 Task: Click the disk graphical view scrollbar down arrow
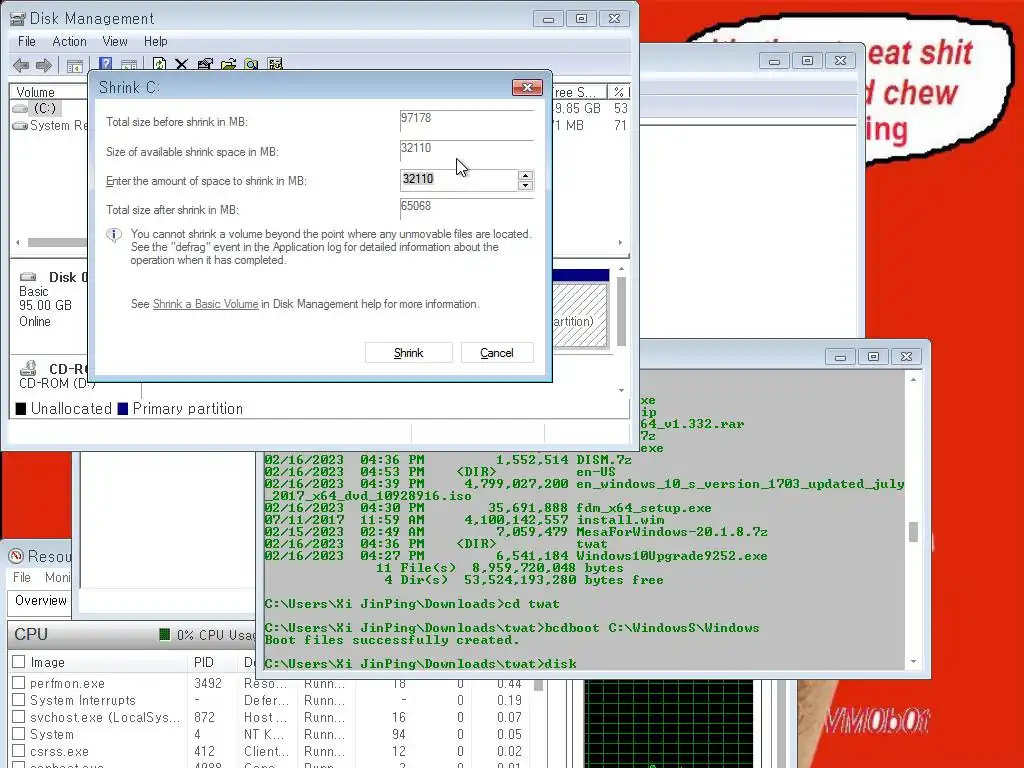621,390
